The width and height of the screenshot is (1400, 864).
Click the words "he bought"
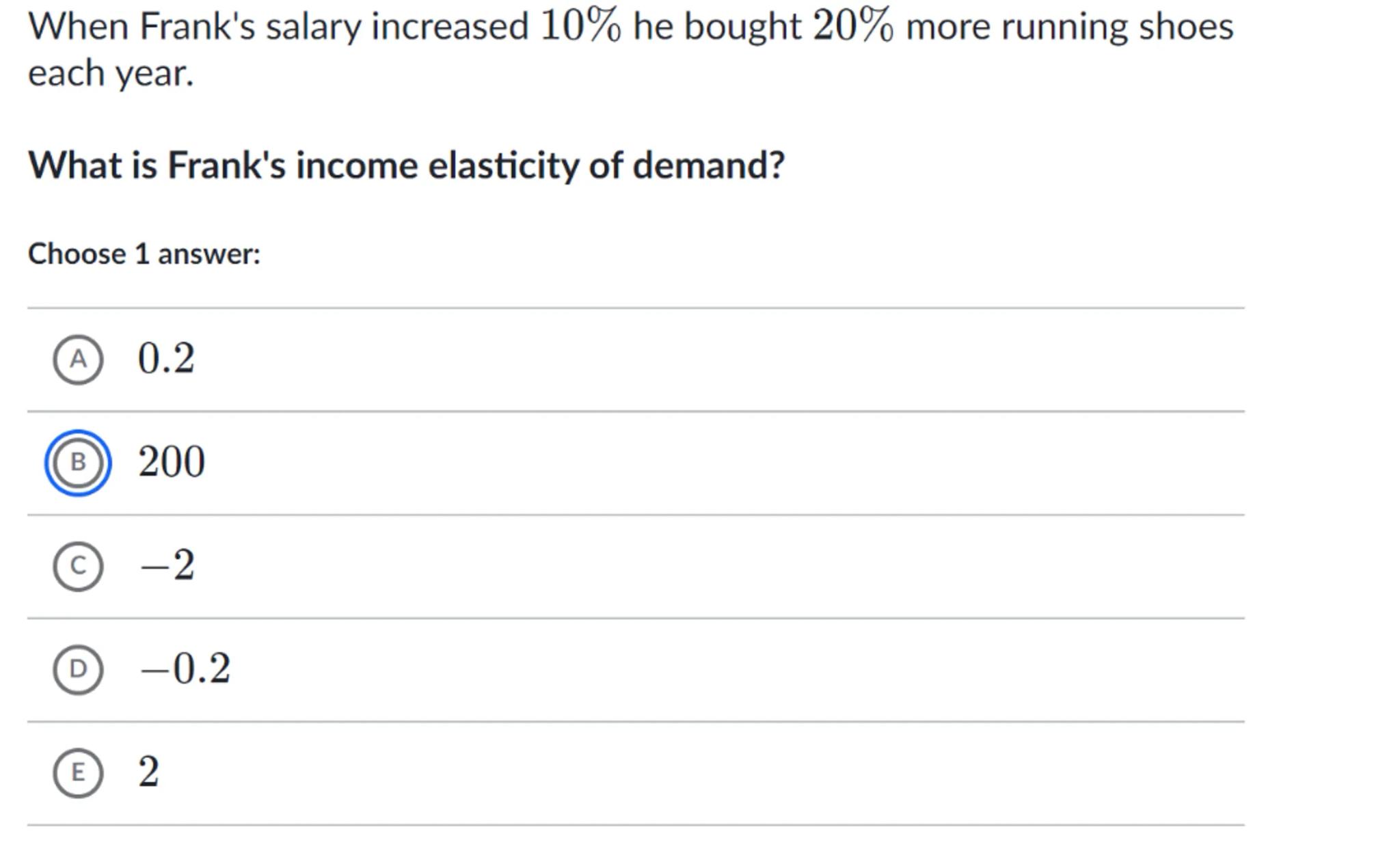pyautogui.click(x=717, y=27)
